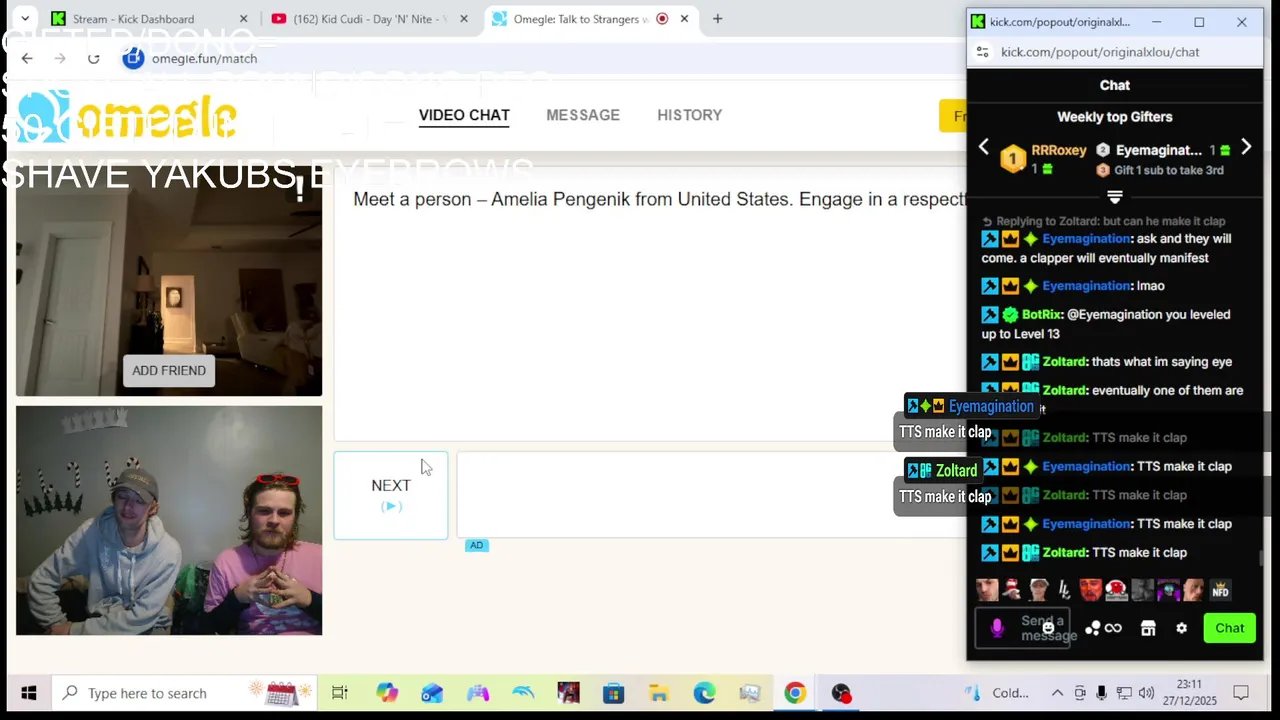This screenshot has width=1280, height=720.
Task: Expand the Weekly top Gifters panel
Action: click(1115, 197)
